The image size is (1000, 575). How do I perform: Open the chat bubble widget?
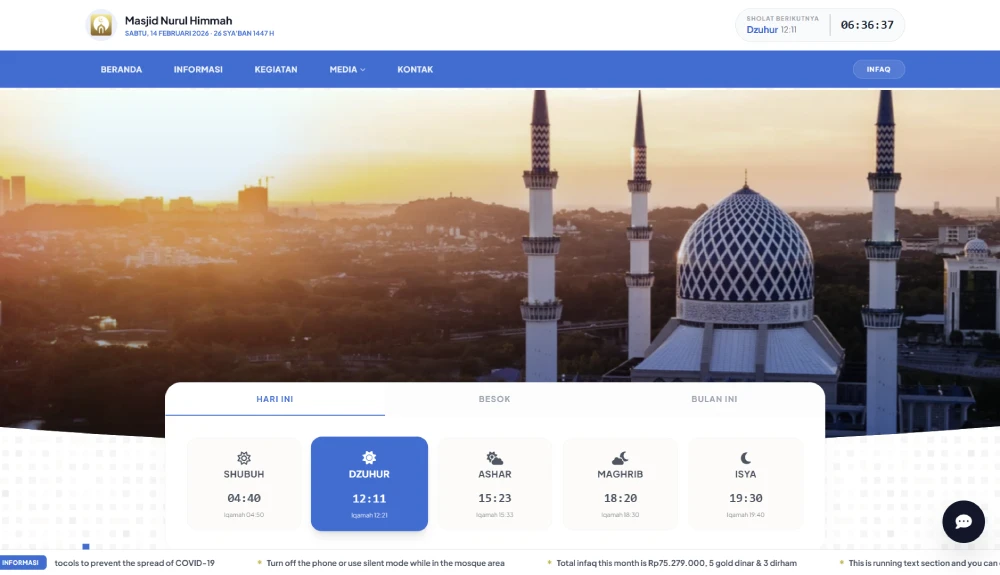(x=963, y=522)
